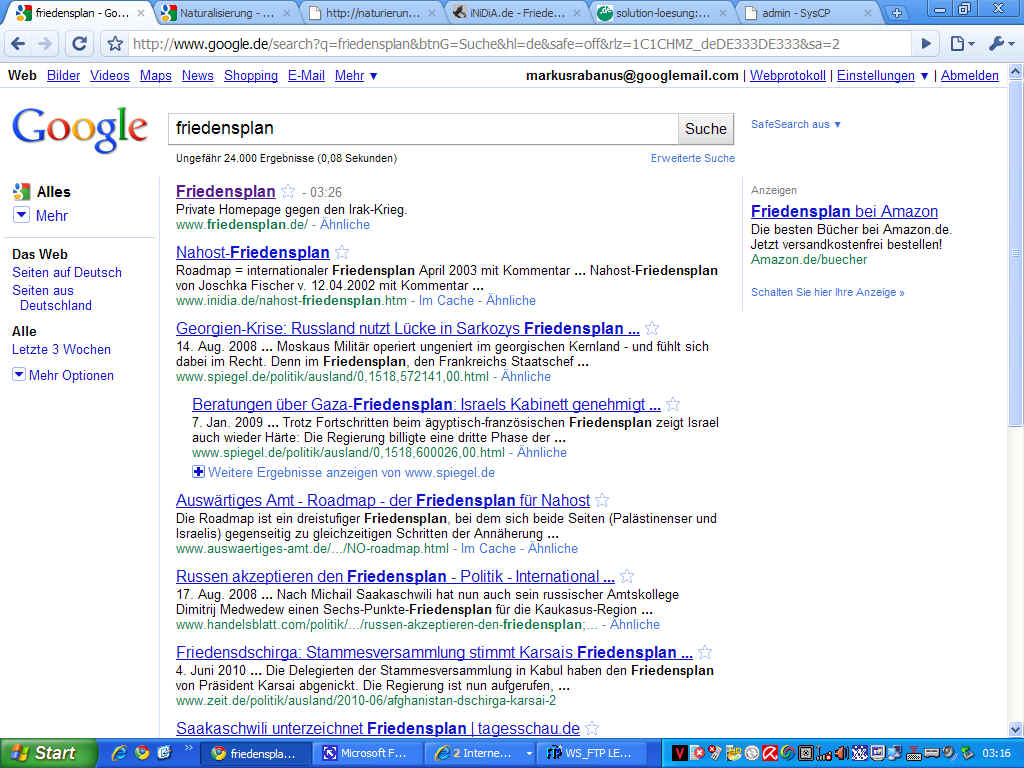Viewport: 1024px width, 768px height.
Task: Open E-Mail from top navigation
Action: (x=306, y=76)
